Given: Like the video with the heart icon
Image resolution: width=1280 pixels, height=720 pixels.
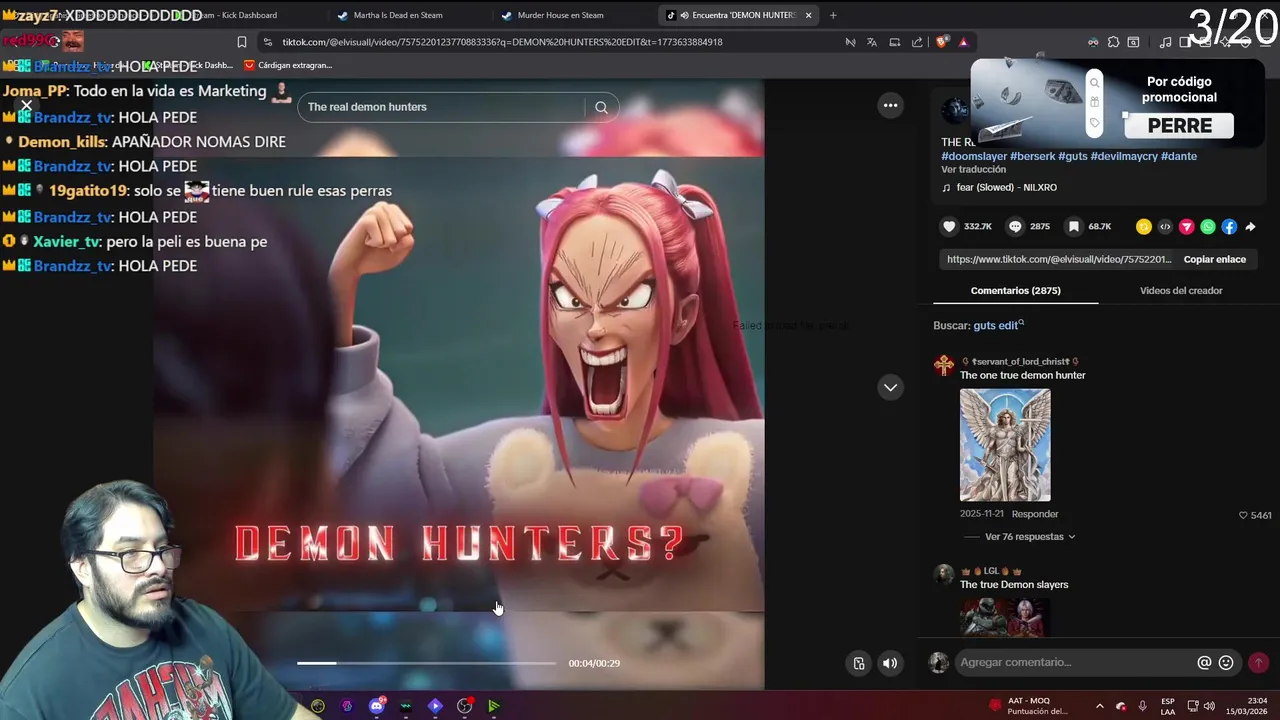Looking at the screenshot, I should pyautogui.click(x=950, y=227).
